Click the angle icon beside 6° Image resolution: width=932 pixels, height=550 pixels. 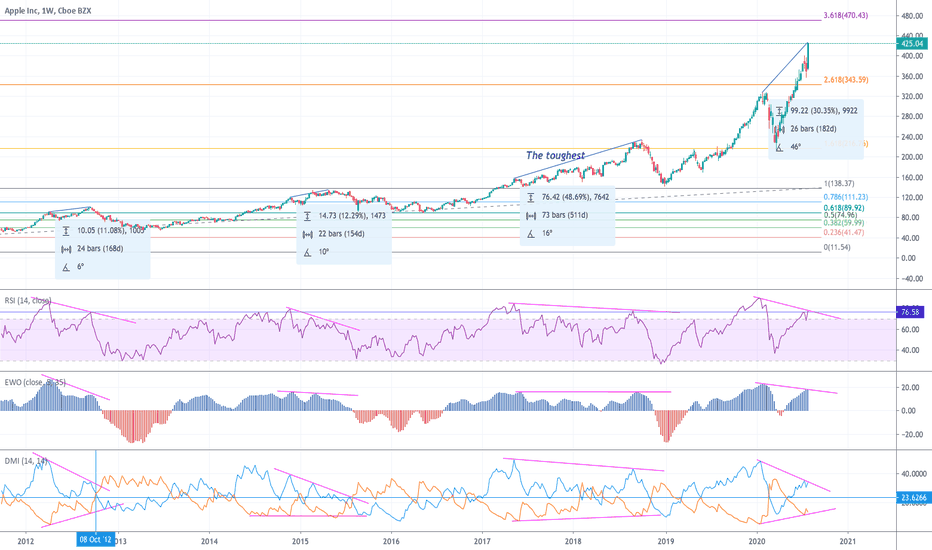pos(66,267)
